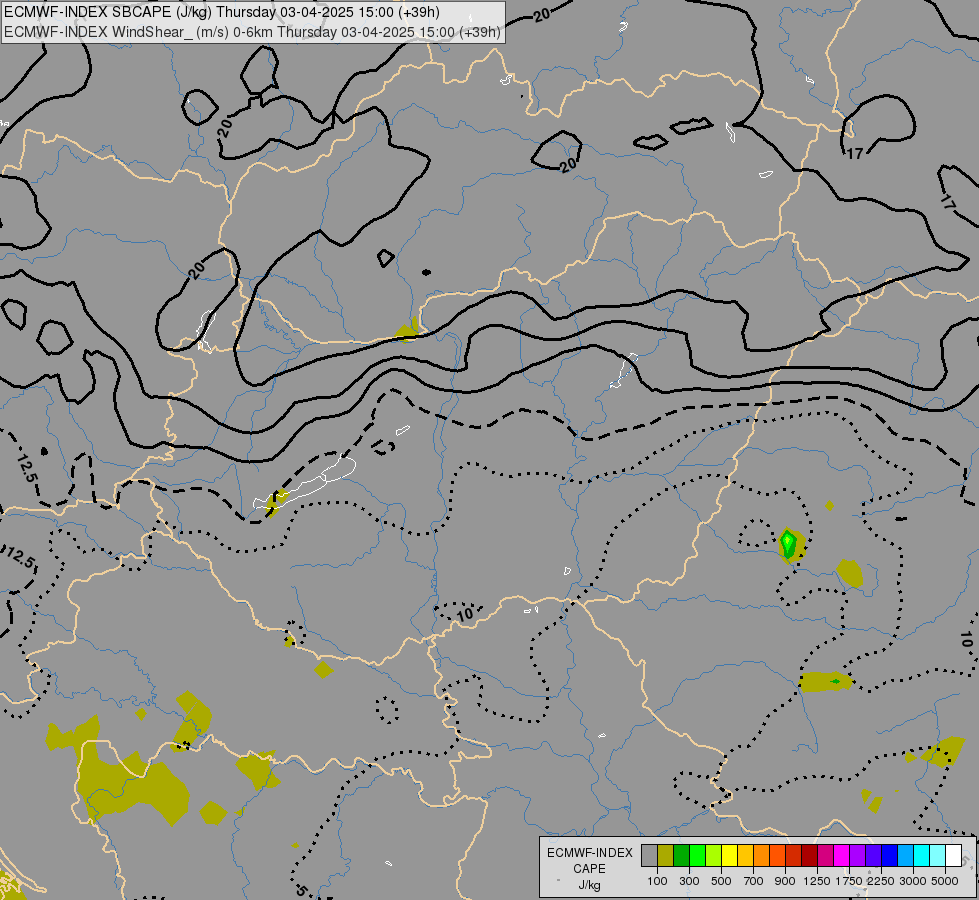
Task: Click the orange legend swatch
Action: click(762, 856)
